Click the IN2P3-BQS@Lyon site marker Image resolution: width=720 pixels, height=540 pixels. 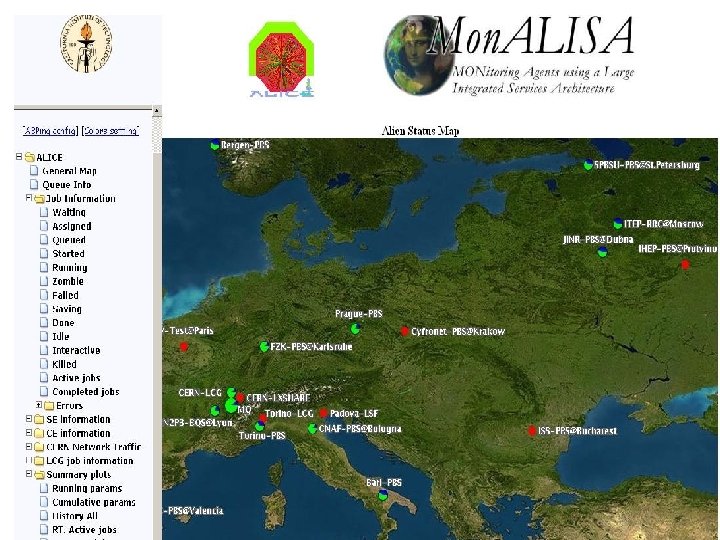[x=215, y=410]
